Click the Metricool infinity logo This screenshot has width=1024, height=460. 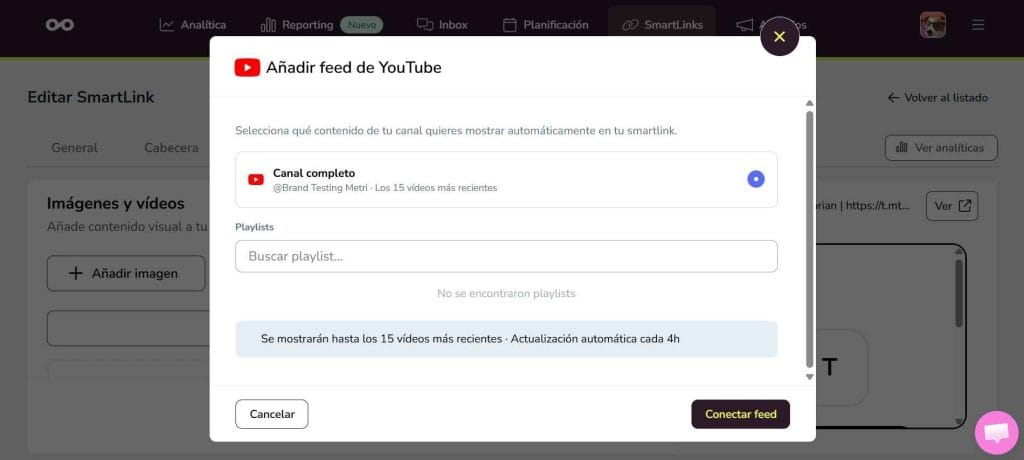[59, 25]
